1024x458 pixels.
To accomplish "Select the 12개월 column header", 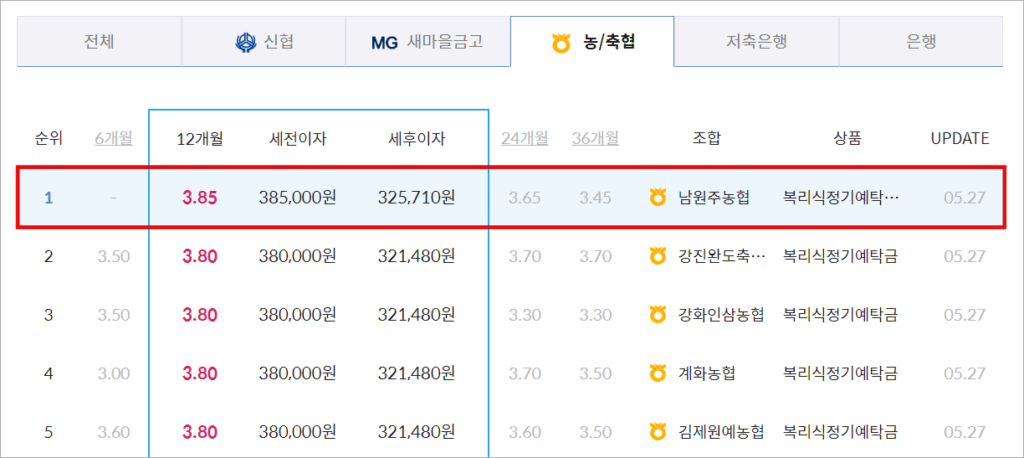I will pyautogui.click(x=199, y=138).
